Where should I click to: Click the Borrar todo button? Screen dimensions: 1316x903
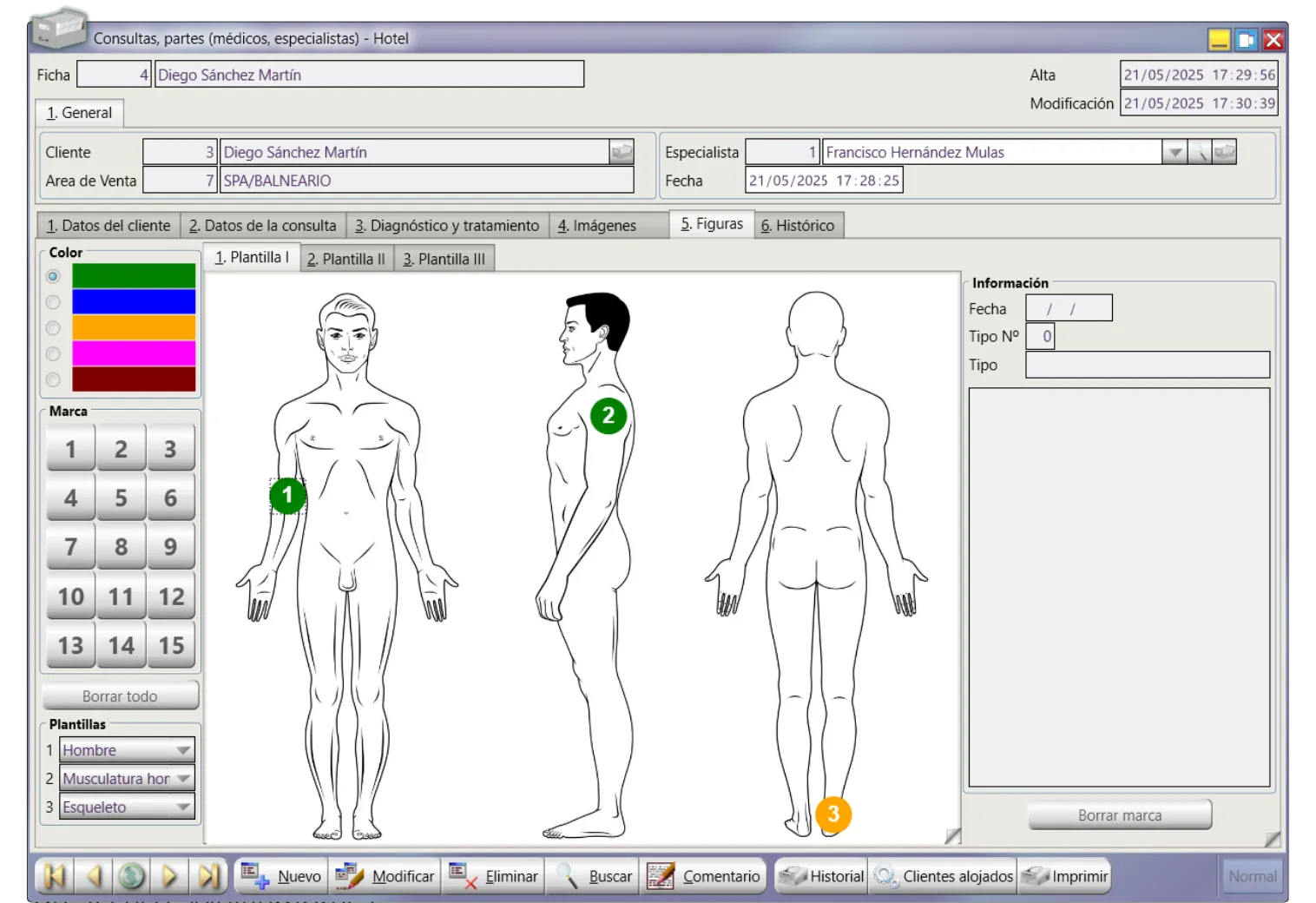(120, 696)
